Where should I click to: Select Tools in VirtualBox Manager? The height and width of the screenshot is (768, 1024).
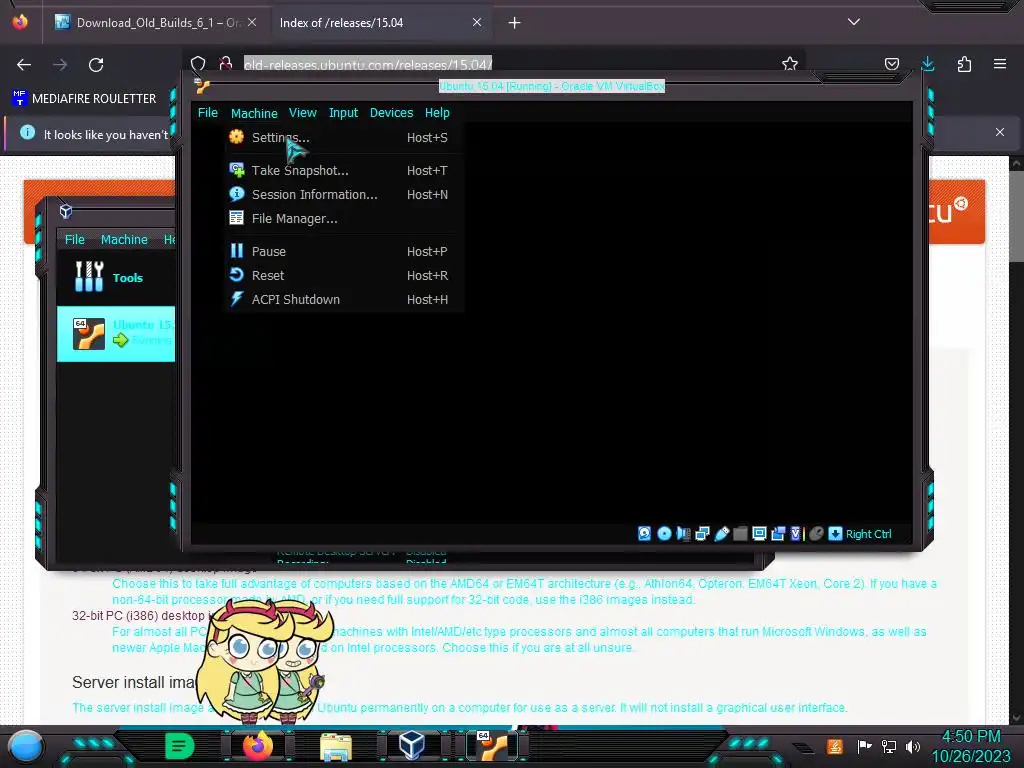coord(116,278)
